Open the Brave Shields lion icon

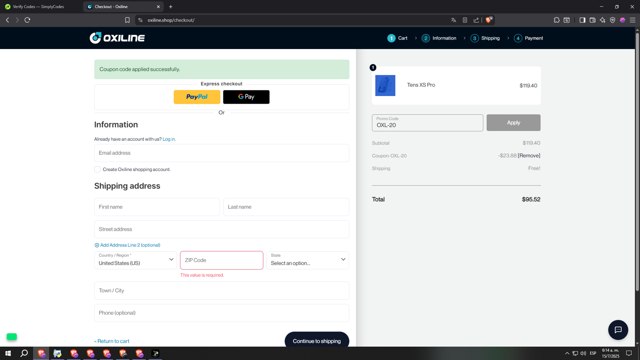pyautogui.click(x=489, y=20)
